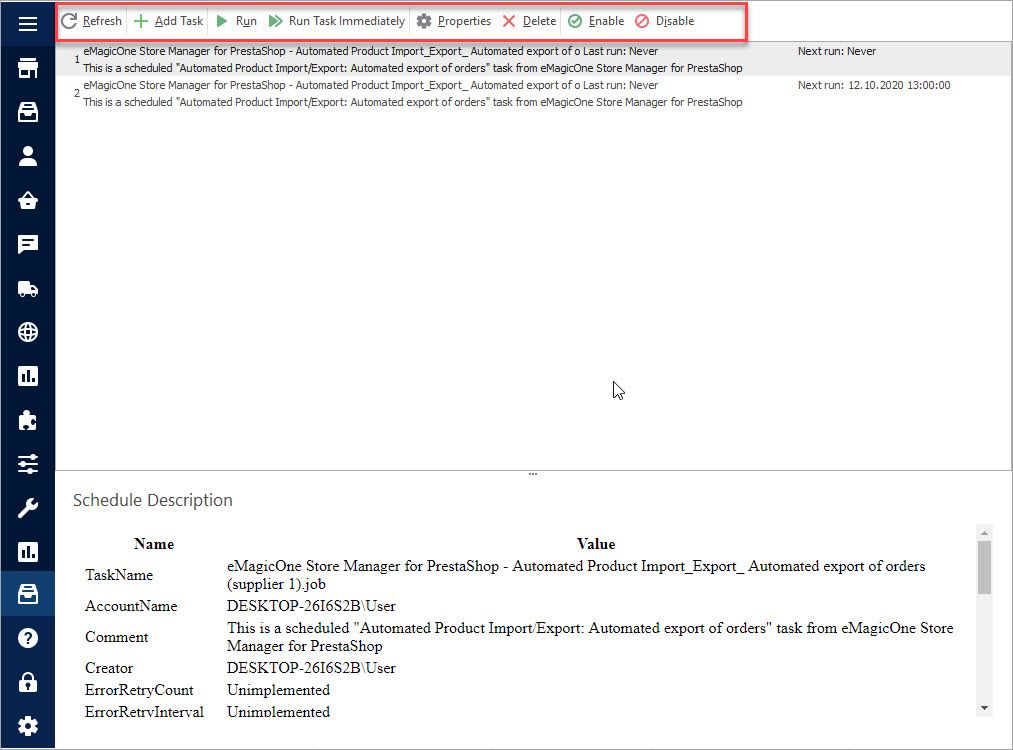Image resolution: width=1013 pixels, height=750 pixels.
Task: Click the AccountName row label
Action: point(131,606)
